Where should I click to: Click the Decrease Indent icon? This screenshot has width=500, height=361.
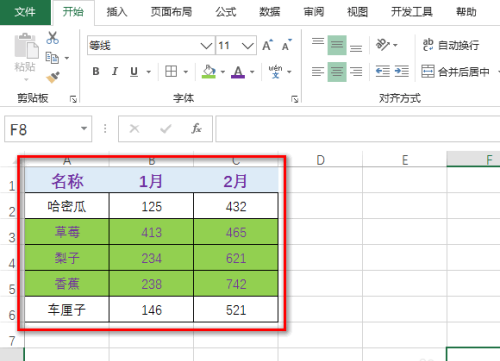pos(383,71)
